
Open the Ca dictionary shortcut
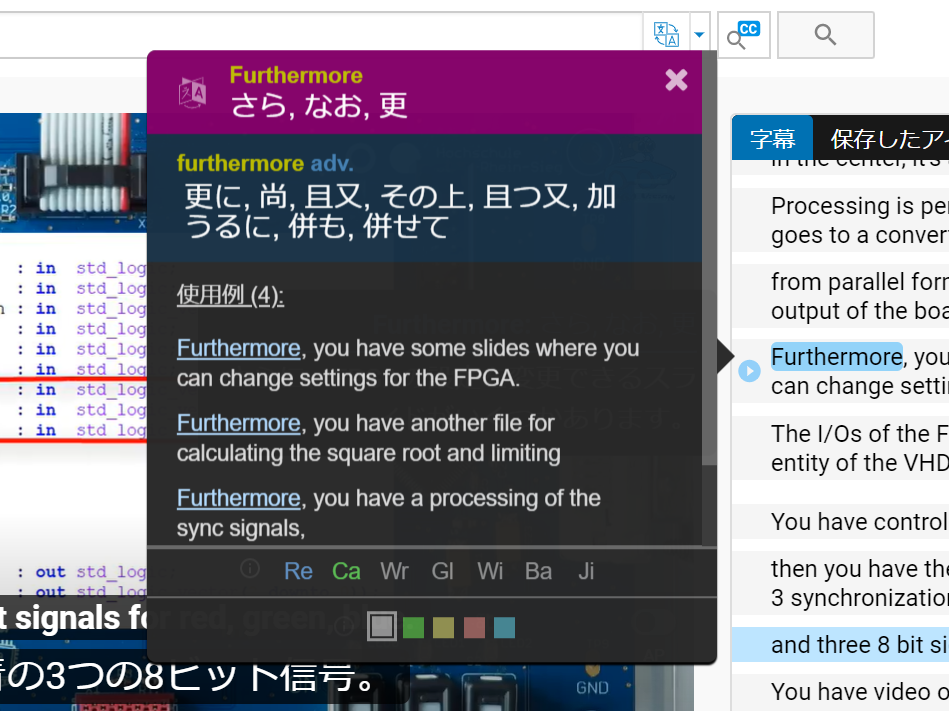tap(346, 571)
